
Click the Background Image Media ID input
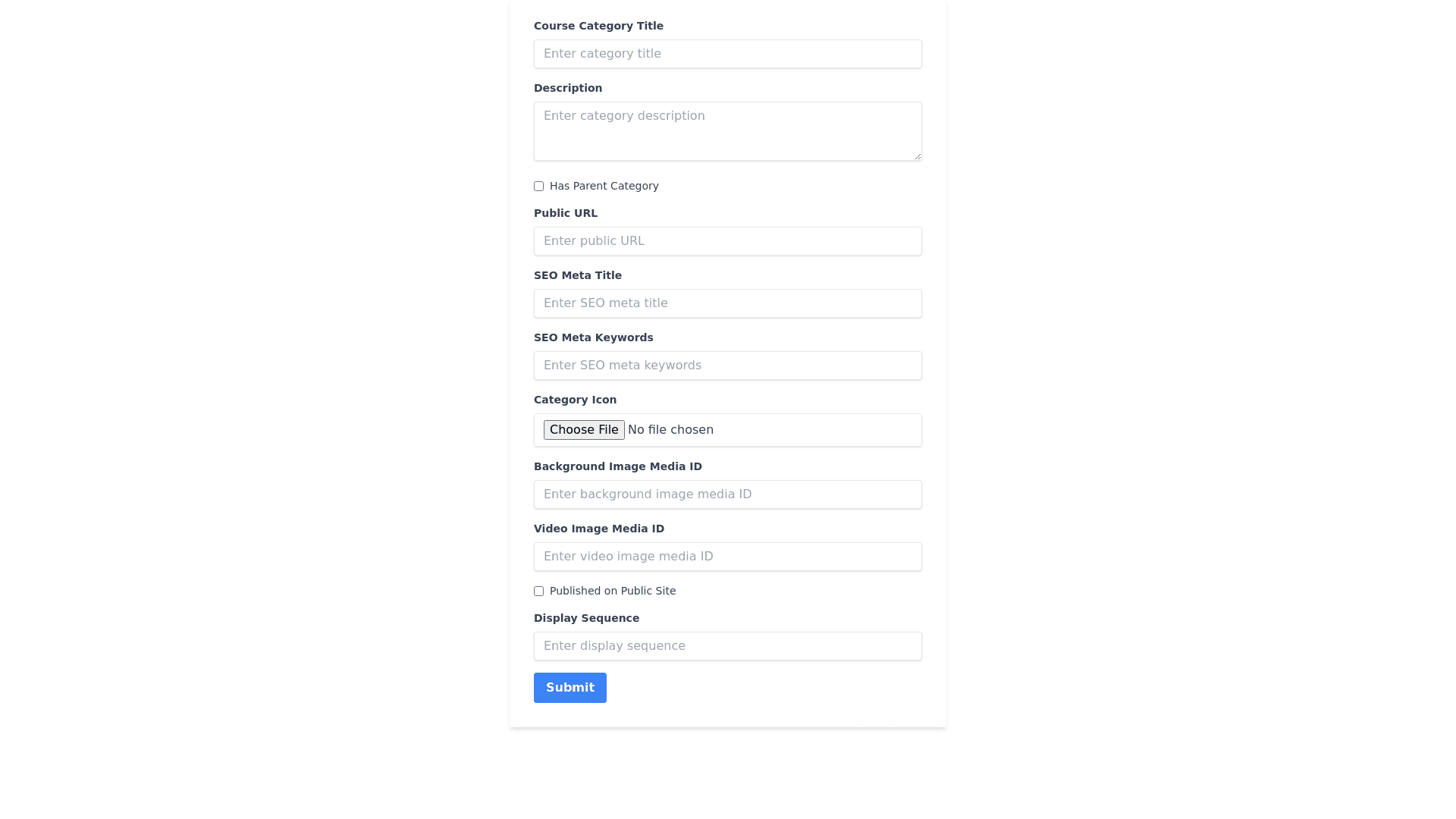click(728, 494)
